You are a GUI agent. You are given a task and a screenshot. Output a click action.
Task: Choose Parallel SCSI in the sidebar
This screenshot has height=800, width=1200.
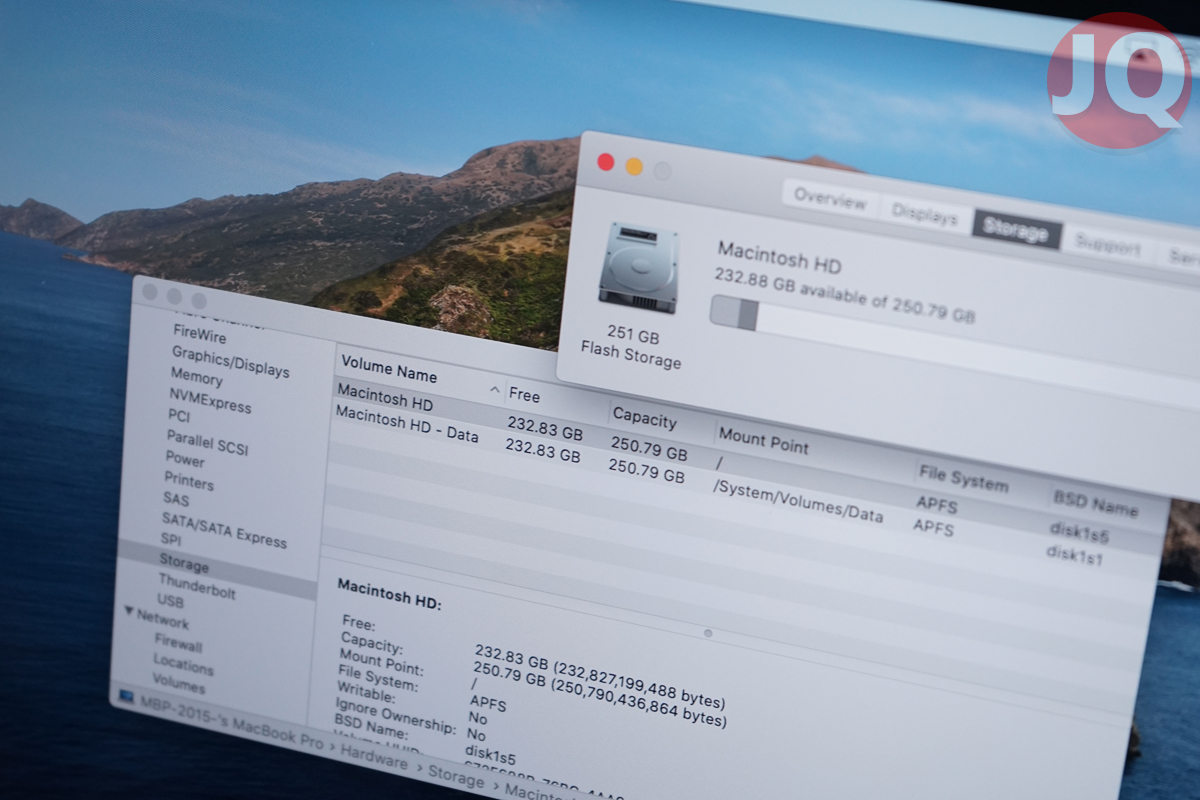coord(207,441)
